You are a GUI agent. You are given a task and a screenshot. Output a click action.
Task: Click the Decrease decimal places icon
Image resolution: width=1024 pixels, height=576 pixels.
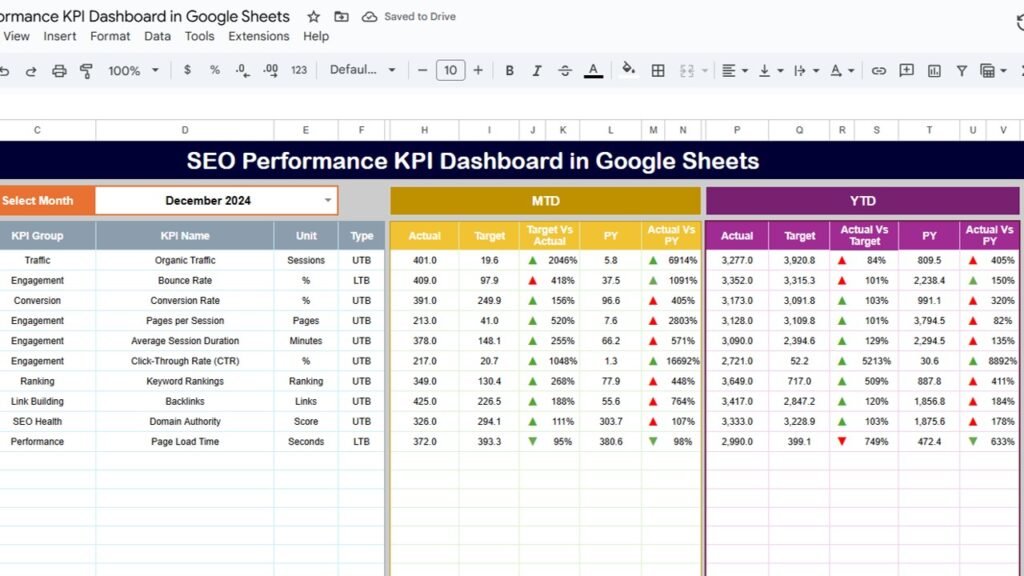(x=242, y=70)
